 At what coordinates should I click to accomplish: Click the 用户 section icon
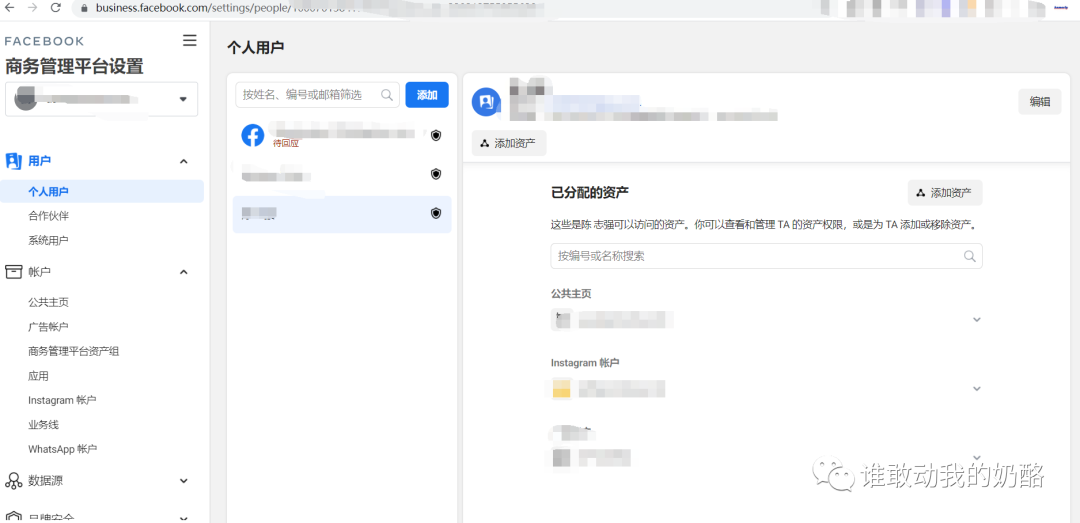[x=14, y=161]
